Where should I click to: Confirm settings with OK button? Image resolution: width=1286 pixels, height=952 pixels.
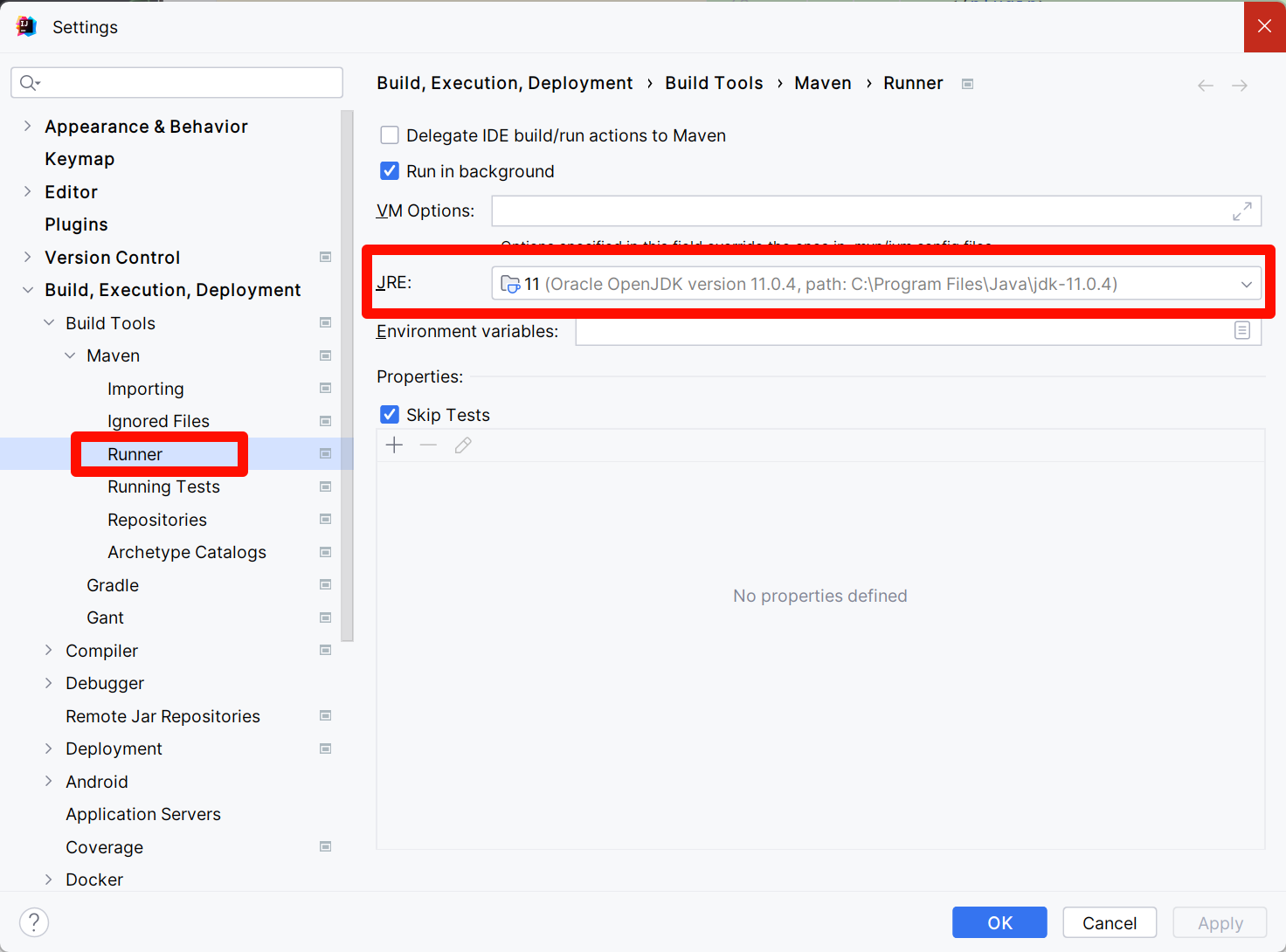point(999,922)
